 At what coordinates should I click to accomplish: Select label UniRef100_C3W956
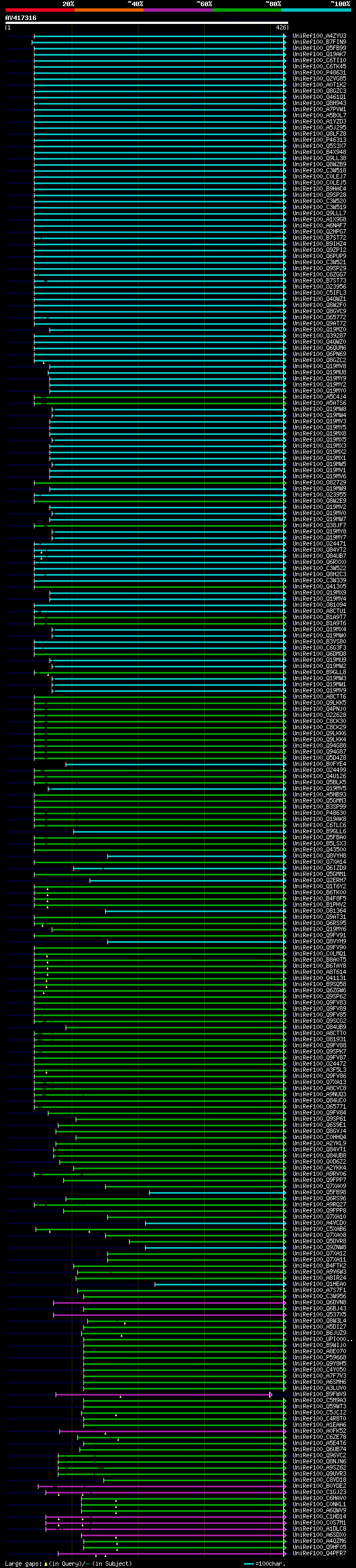pos(319,1297)
